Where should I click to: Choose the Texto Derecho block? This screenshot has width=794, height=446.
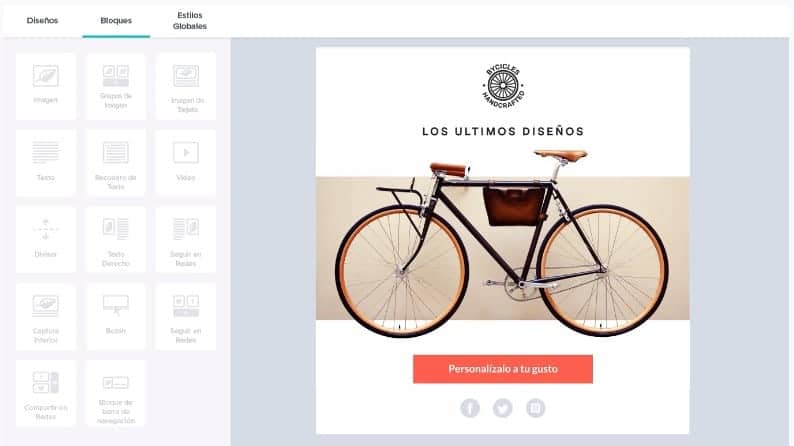[115, 239]
